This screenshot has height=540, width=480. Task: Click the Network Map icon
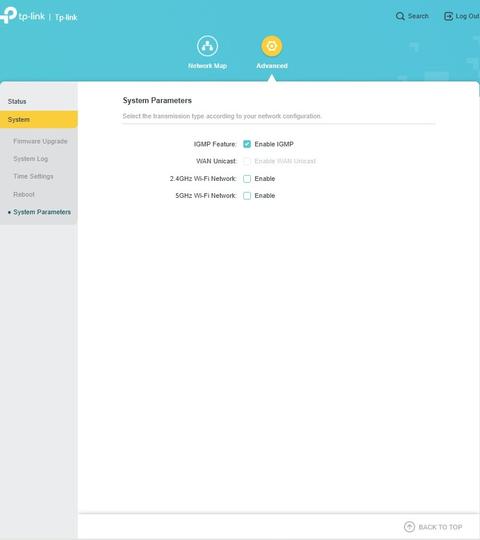tap(207, 46)
